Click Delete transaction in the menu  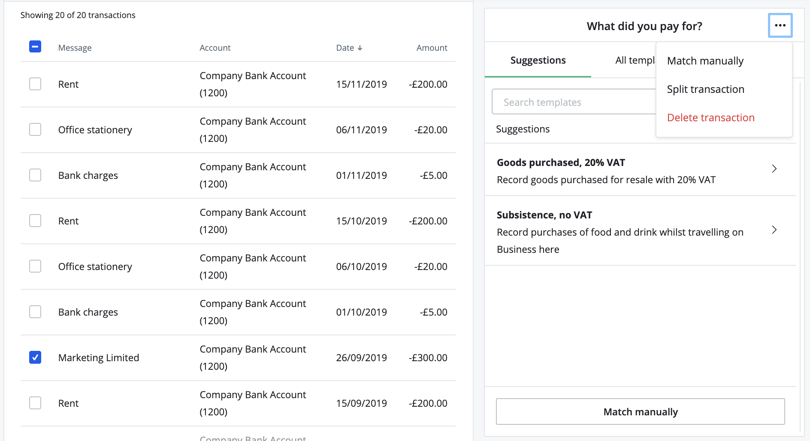coord(710,117)
